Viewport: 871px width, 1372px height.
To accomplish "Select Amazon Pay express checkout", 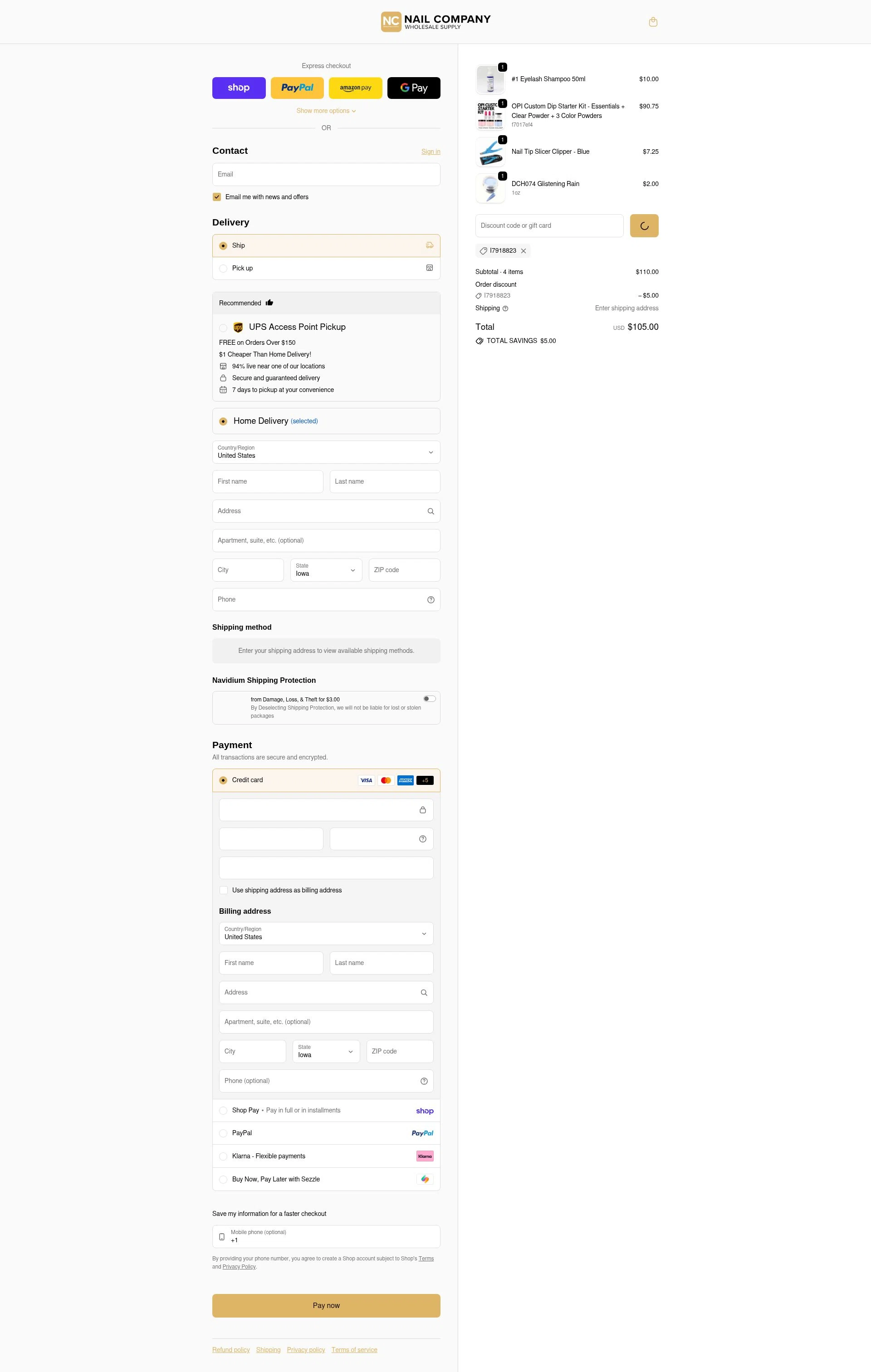I will pos(356,88).
